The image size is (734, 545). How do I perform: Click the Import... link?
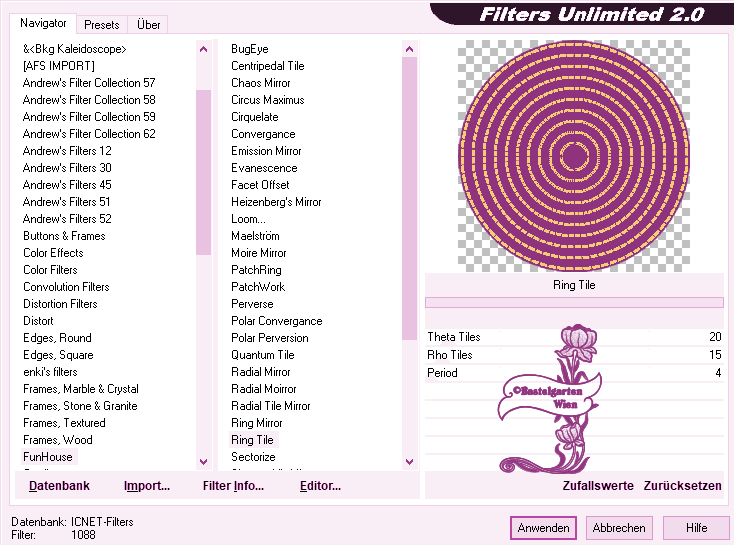pyautogui.click(x=147, y=486)
